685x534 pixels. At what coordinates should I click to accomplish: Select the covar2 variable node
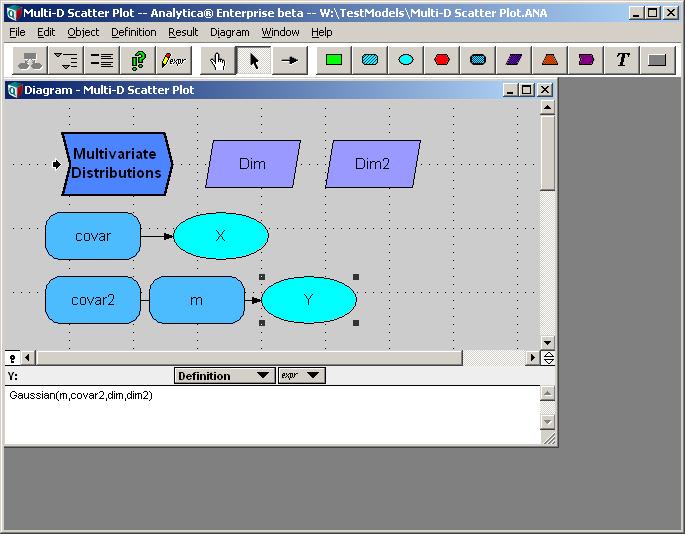pos(93,300)
